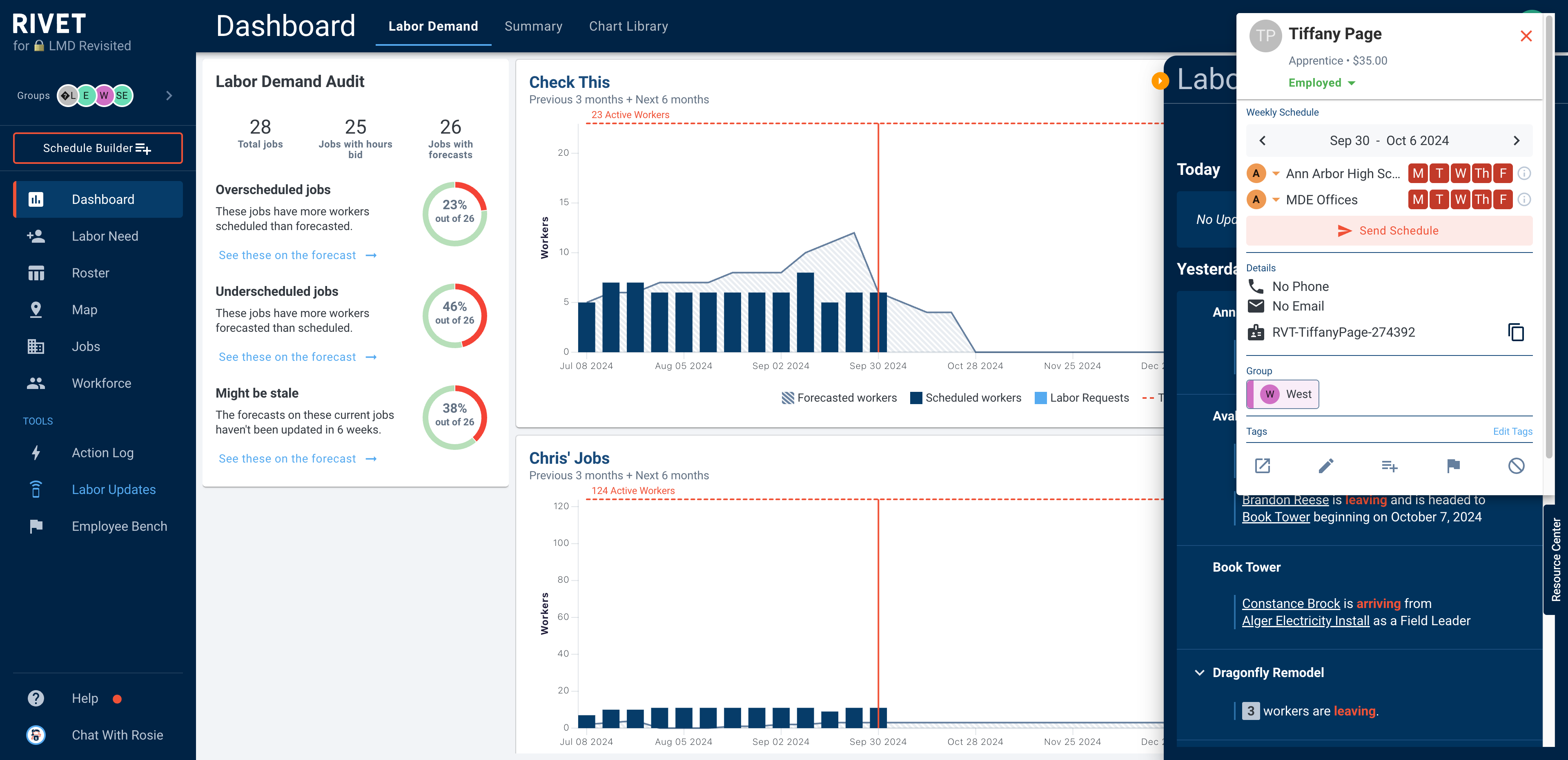The width and height of the screenshot is (1568, 760).
Task: Go to next week in Weekly Schedule
Action: pos(1516,141)
